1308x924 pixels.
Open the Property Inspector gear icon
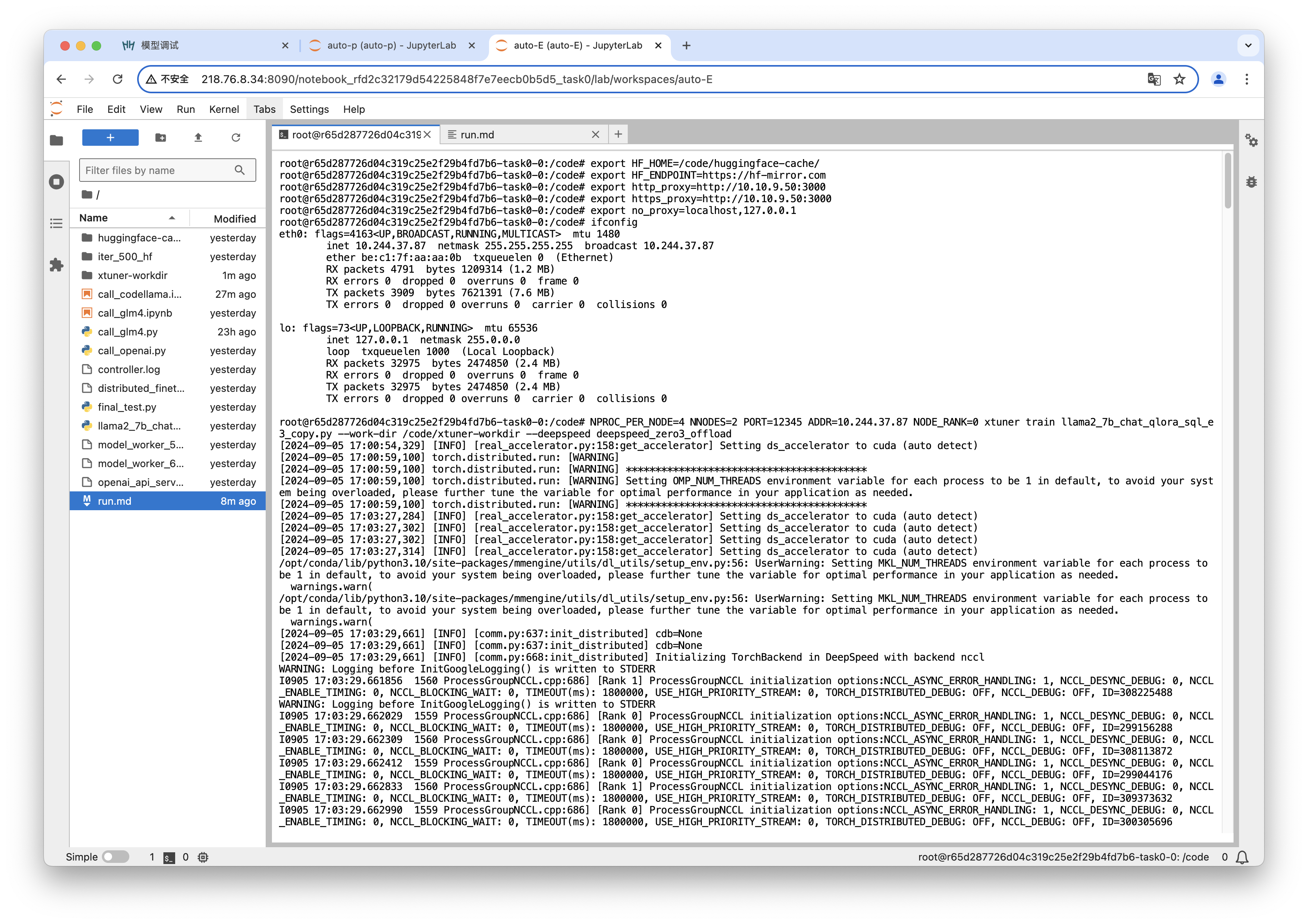(x=1251, y=140)
